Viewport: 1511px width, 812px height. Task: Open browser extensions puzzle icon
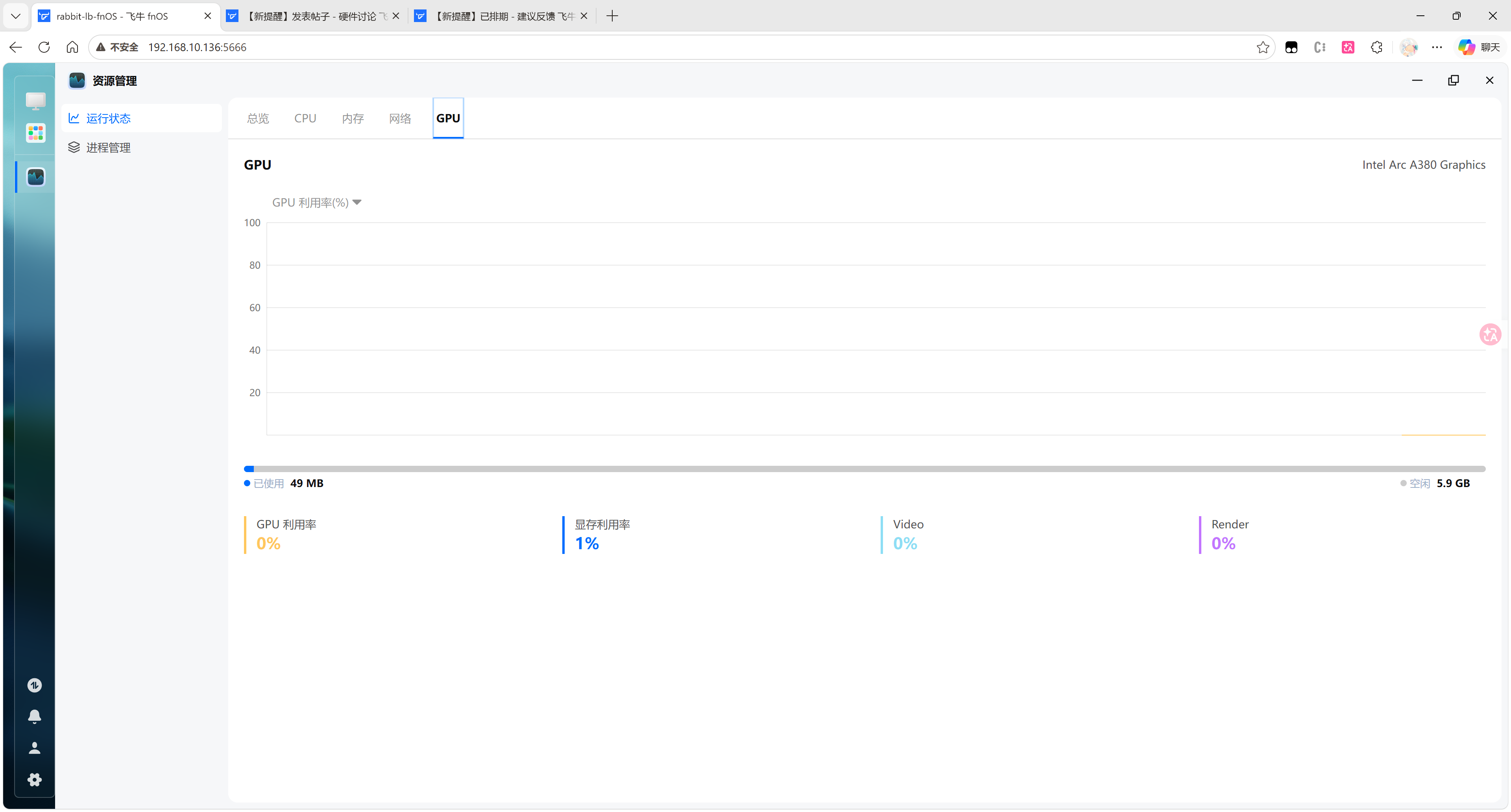[x=1376, y=48]
